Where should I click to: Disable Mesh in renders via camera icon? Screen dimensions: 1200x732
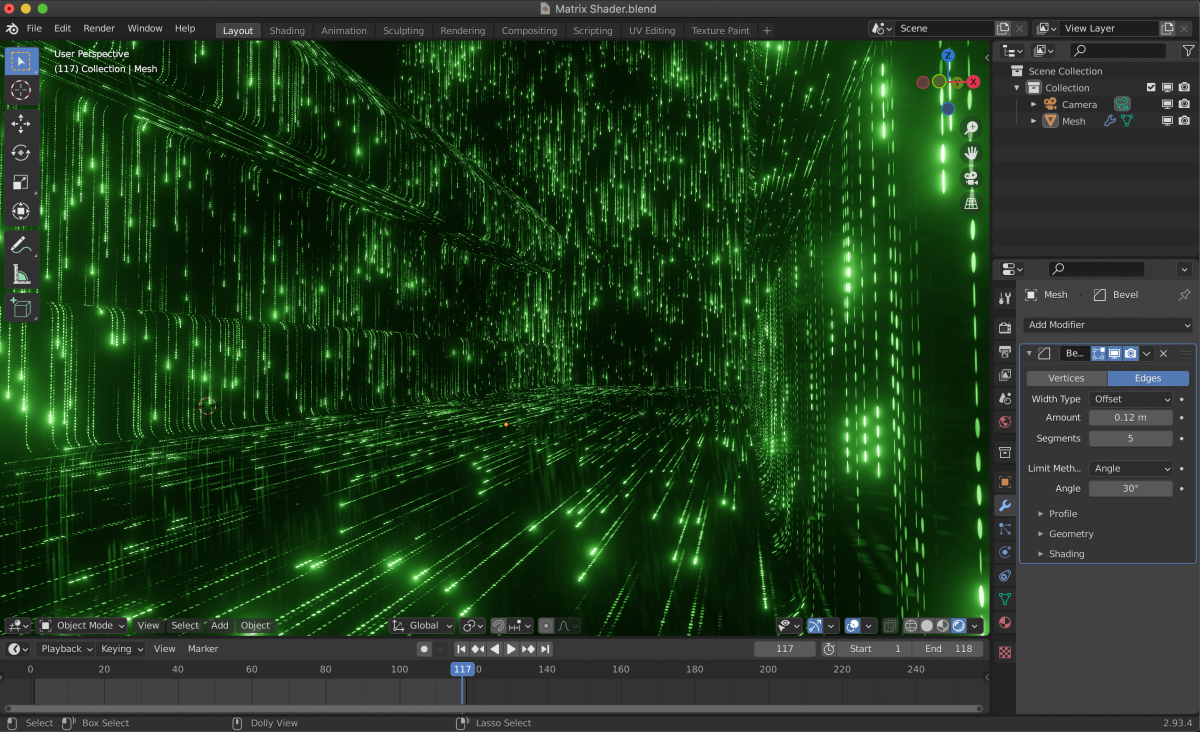pyautogui.click(x=1184, y=121)
